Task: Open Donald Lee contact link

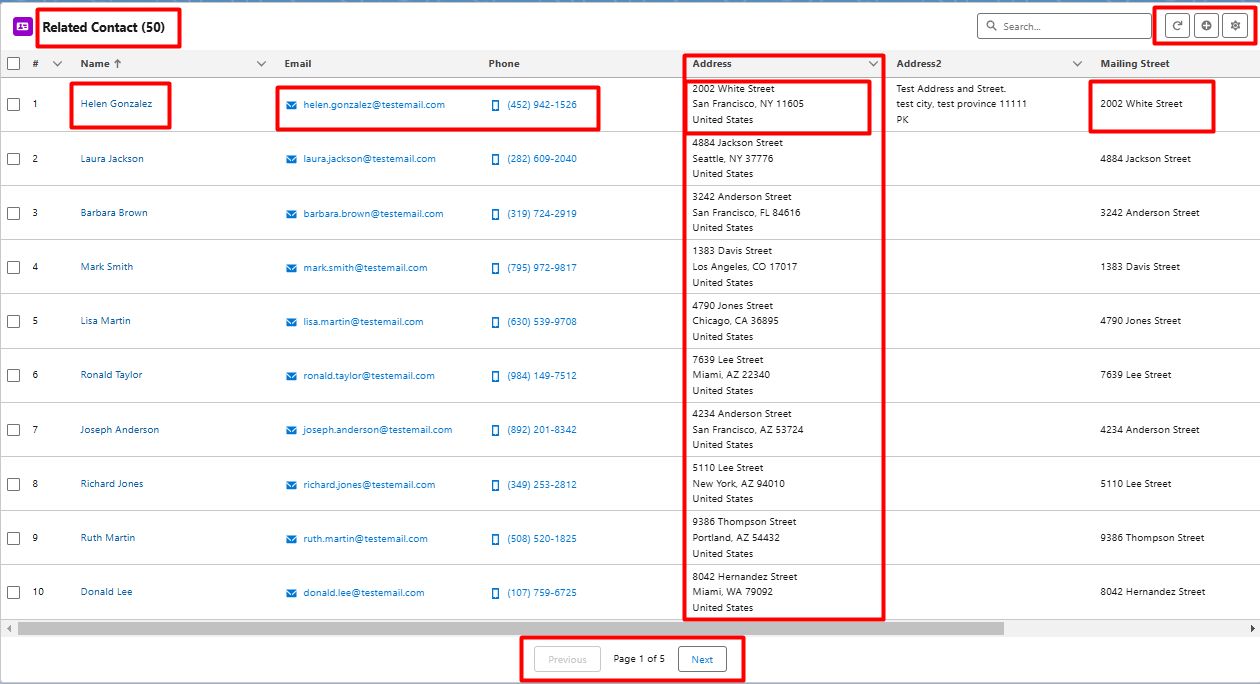Action: pos(106,592)
